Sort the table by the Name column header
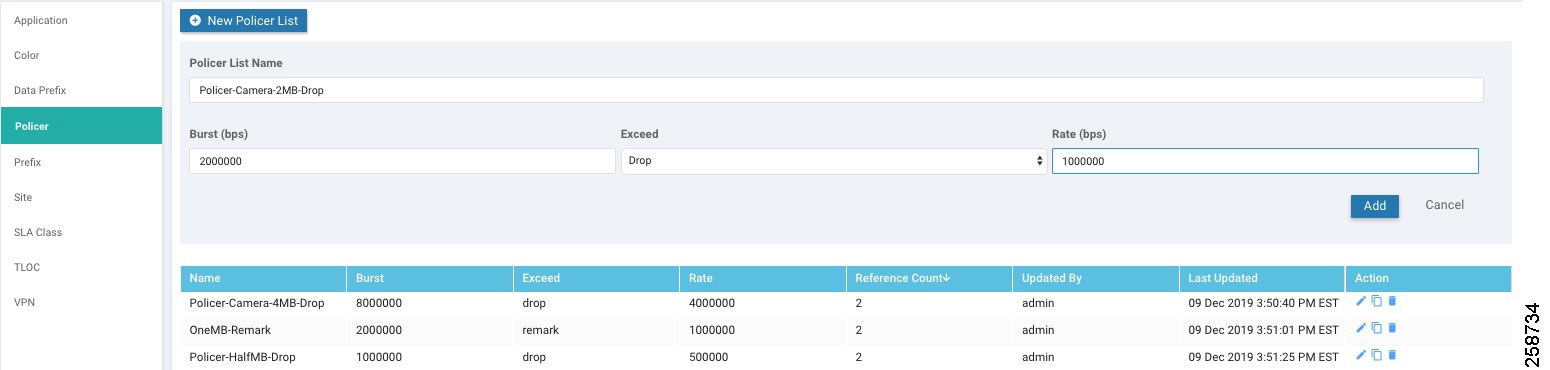Viewport: 1550px width, 370px height. click(205, 278)
